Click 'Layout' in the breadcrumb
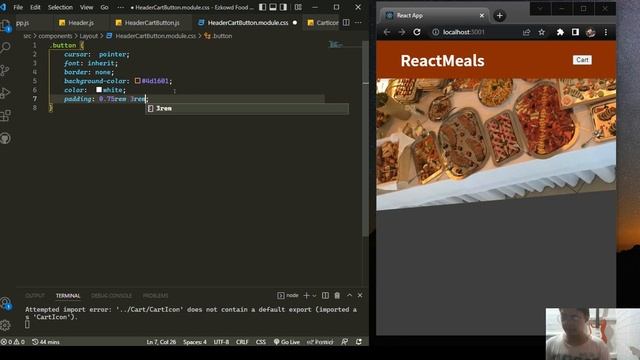This screenshot has width=640, height=360. pyautogui.click(x=89, y=36)
